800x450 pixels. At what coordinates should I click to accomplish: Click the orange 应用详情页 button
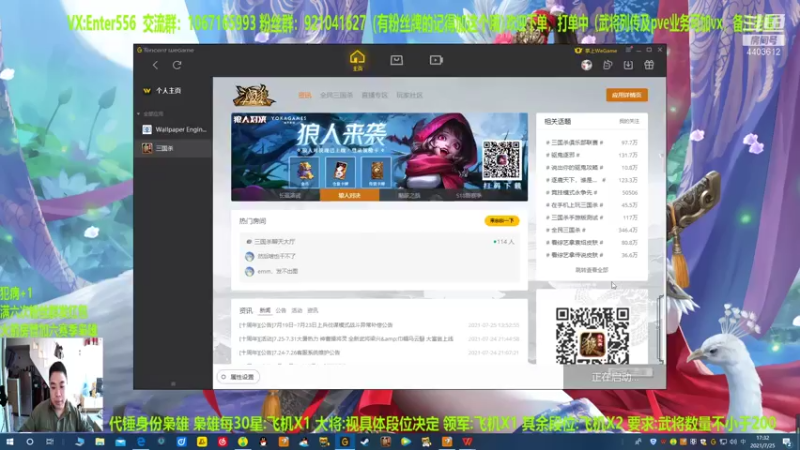[627, 95]
